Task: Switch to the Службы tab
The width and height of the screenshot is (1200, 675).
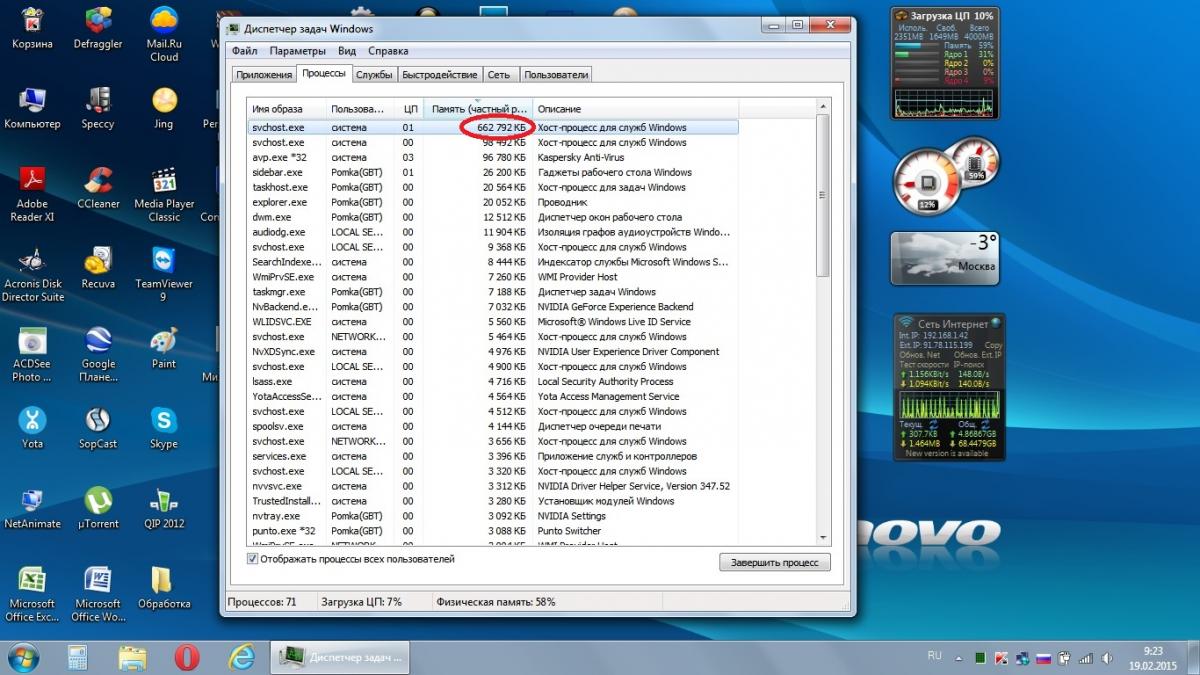Action: [x=374, y=75]
